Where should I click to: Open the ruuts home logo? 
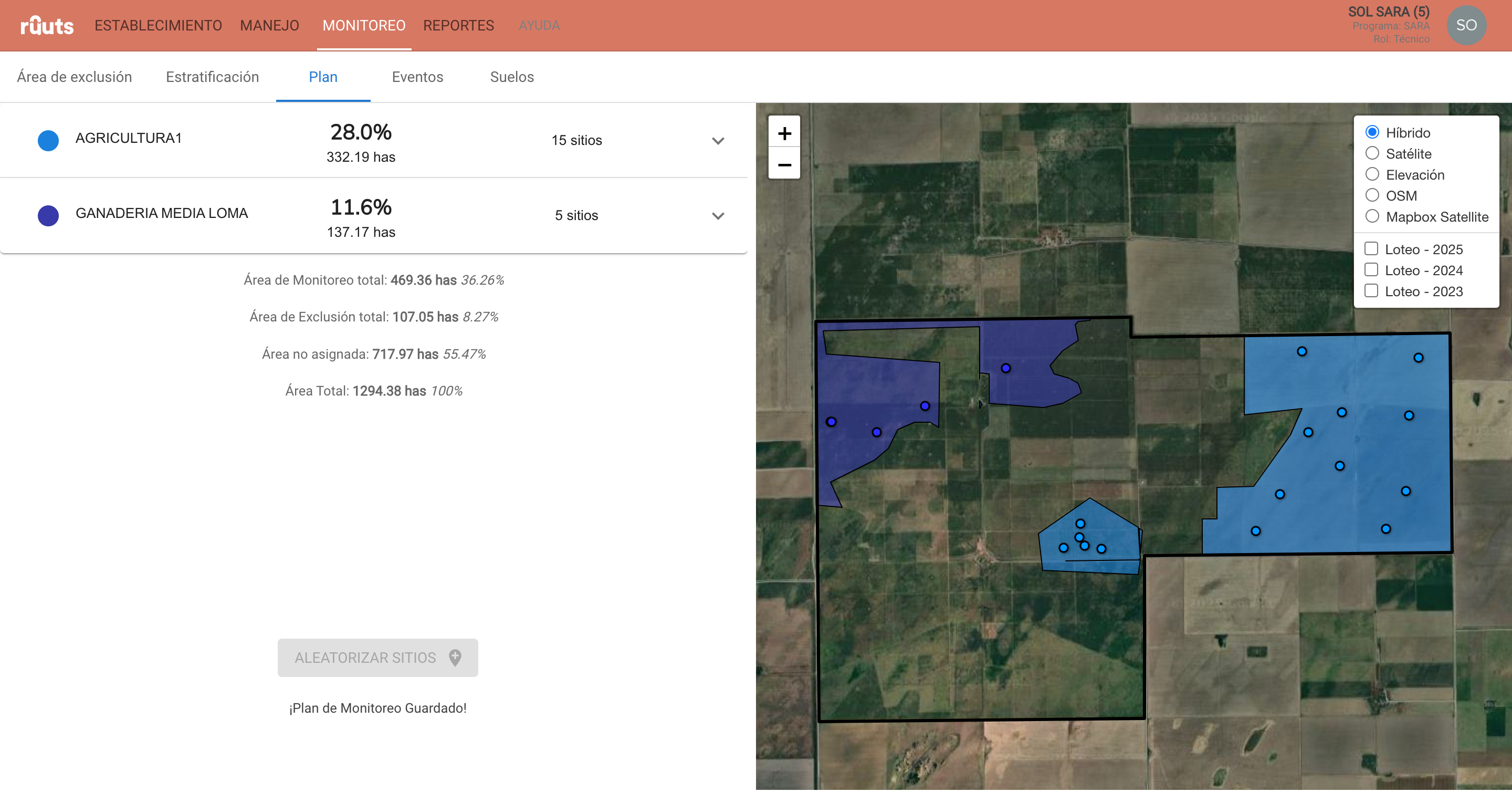click(47, 25)
